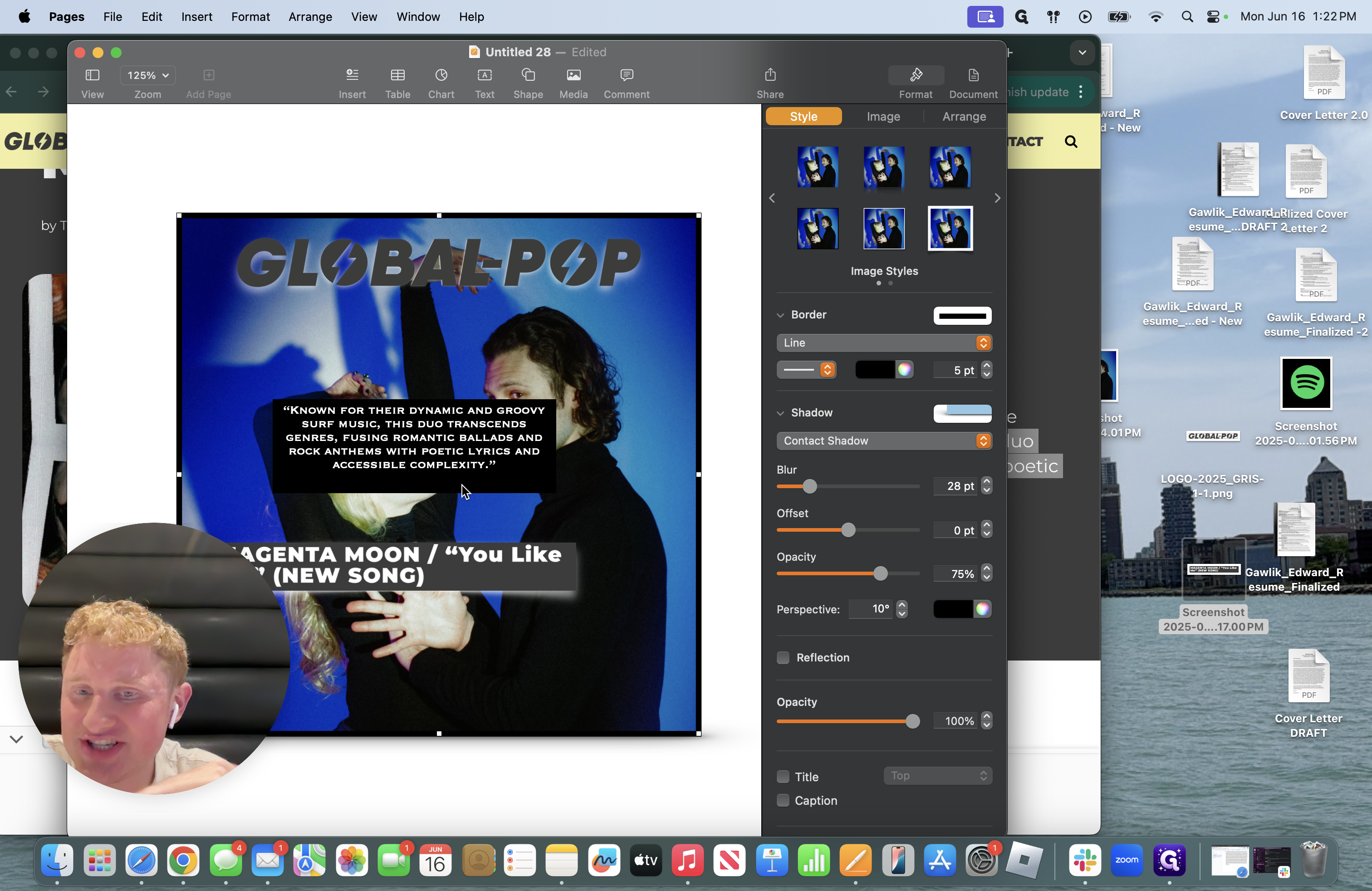This screenshot has height=891, width=1372.
Task: Select the white-border image style thumbnail
Action: 950,228
